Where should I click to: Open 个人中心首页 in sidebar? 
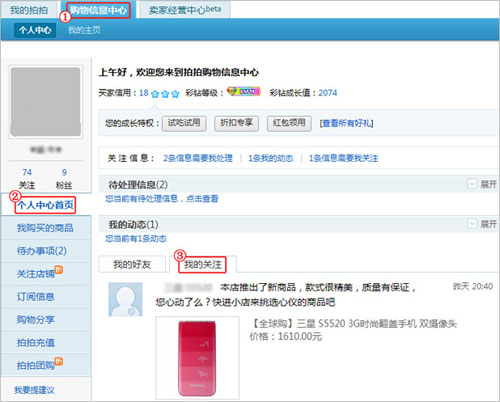click(x=46, y=205)
